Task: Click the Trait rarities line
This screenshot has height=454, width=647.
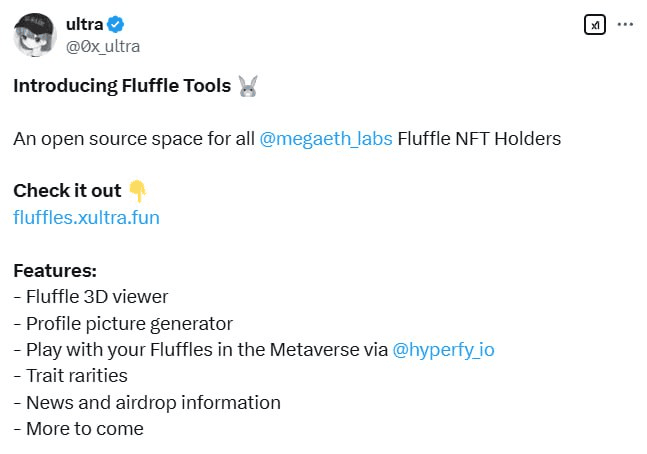Action: point(71,376)
